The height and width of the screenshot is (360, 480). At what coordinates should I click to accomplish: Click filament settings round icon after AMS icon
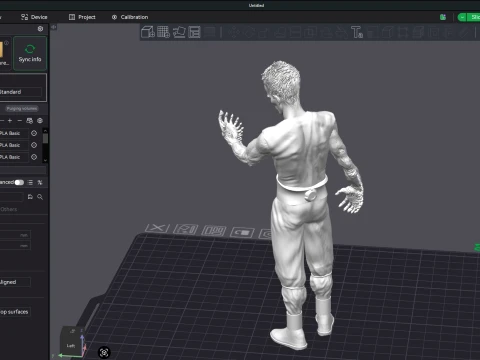(x=40, y=121)
